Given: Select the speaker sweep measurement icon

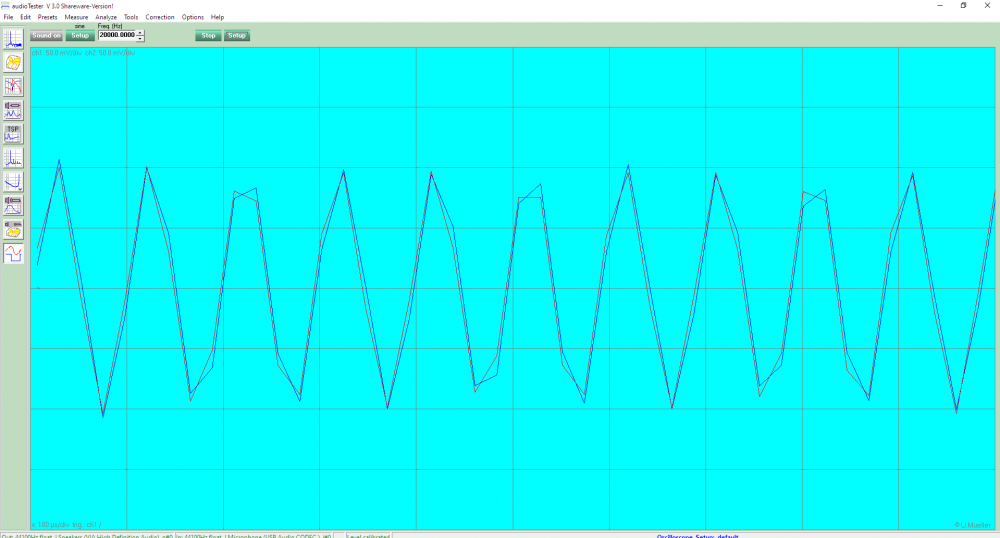Looking at the screenshot, I should (13, 110).
